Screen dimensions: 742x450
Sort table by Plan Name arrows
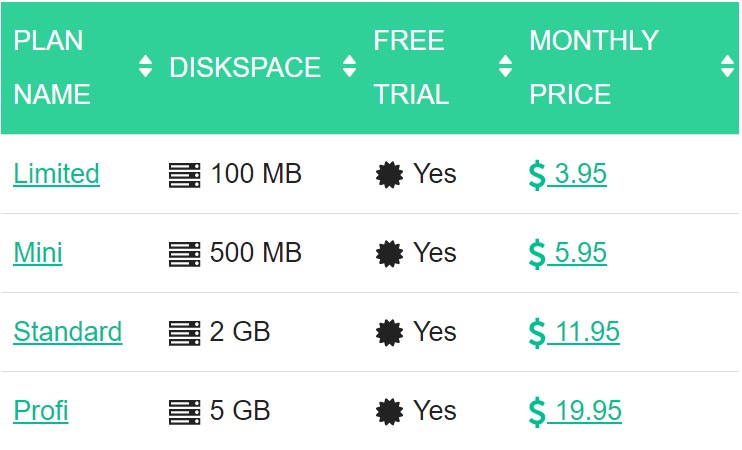point(146,67)
